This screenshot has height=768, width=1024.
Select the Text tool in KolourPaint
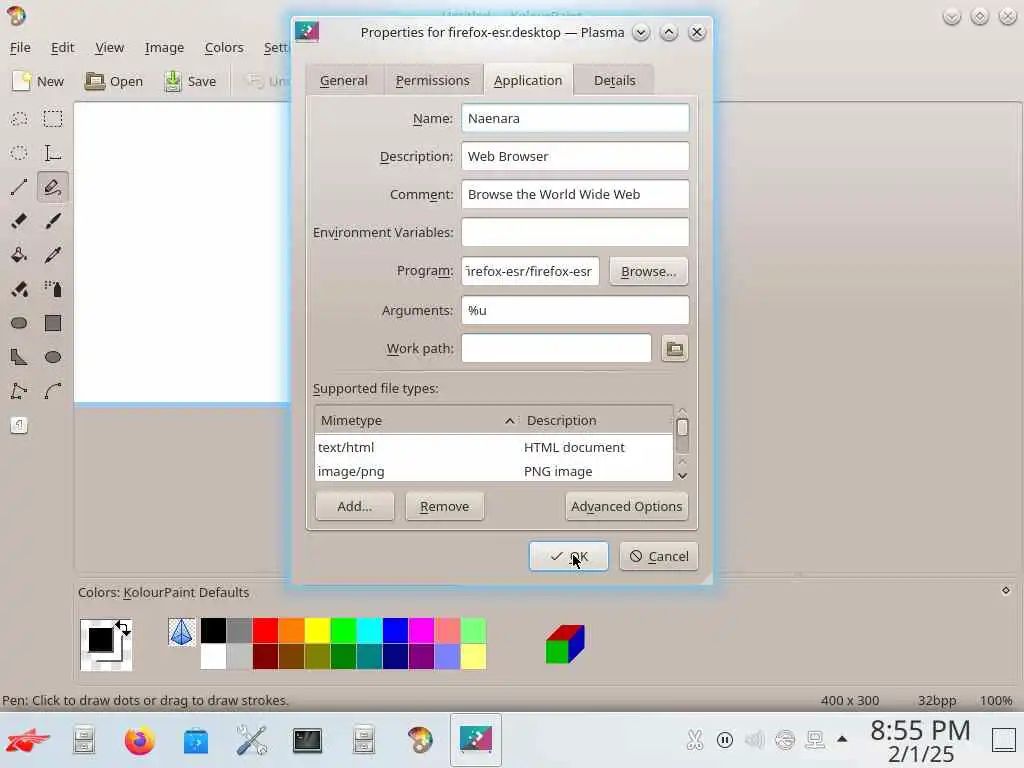[x=53, y=153]
